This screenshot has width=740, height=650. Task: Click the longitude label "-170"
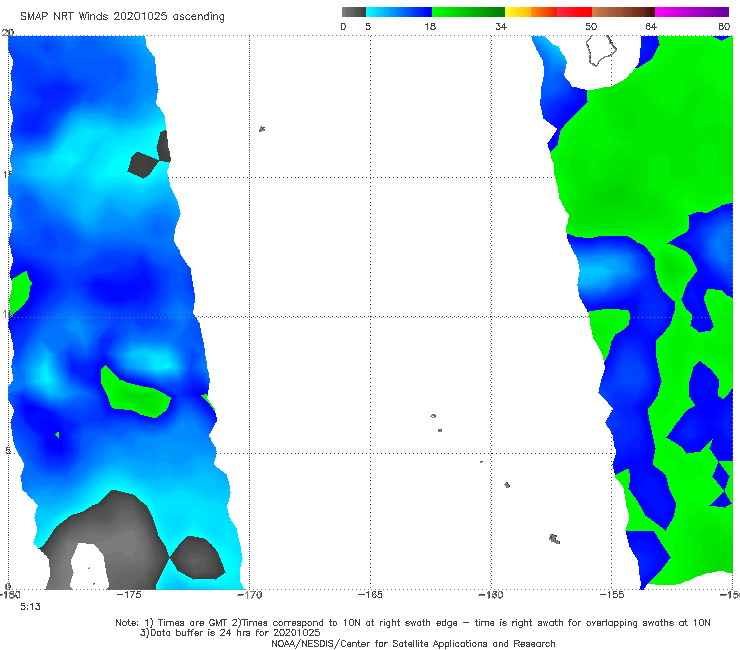click(x=250, y=594)
